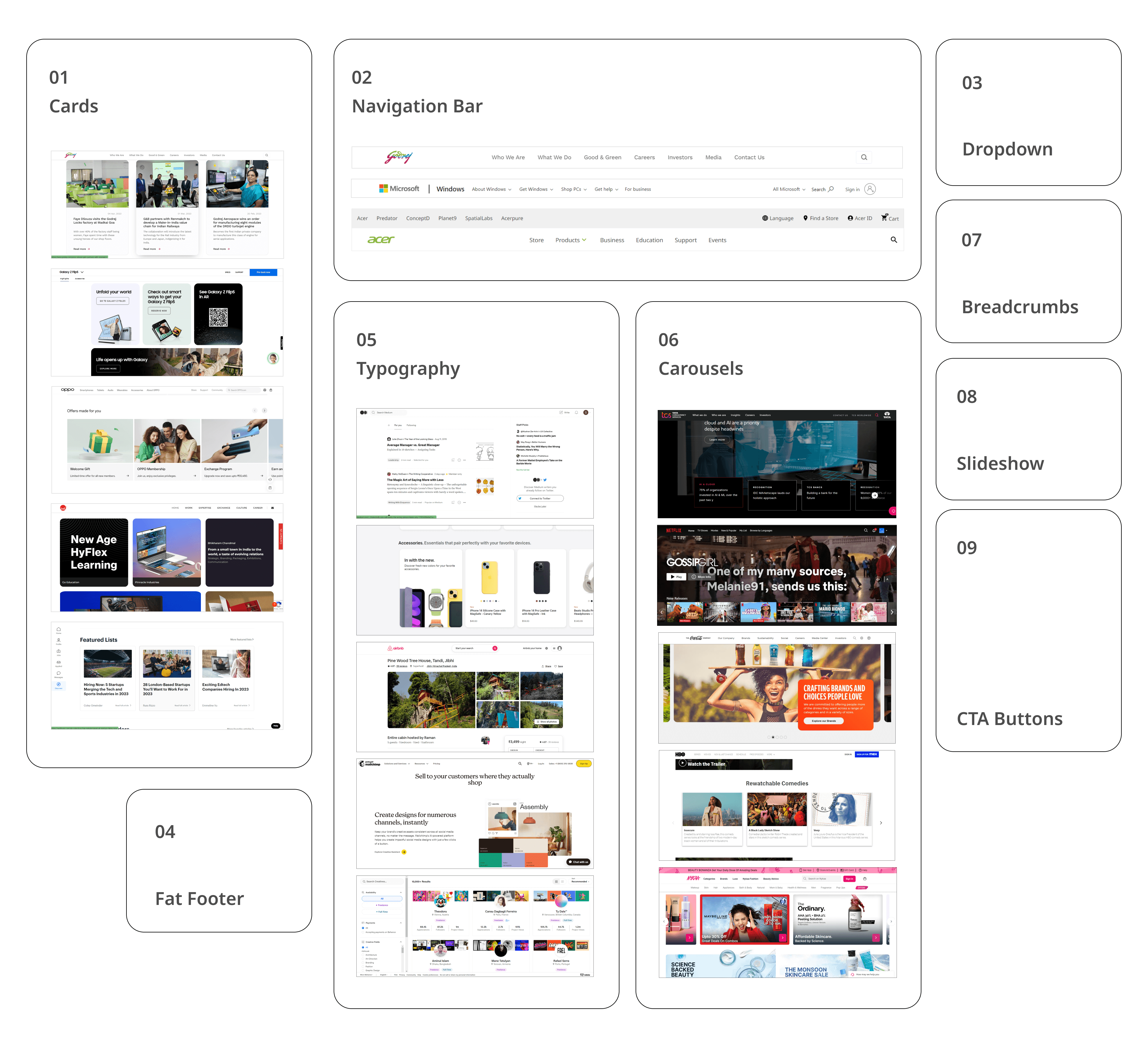
Task: Click the Coca-Cola carousel pagination dots
Action: coord(777,737)
